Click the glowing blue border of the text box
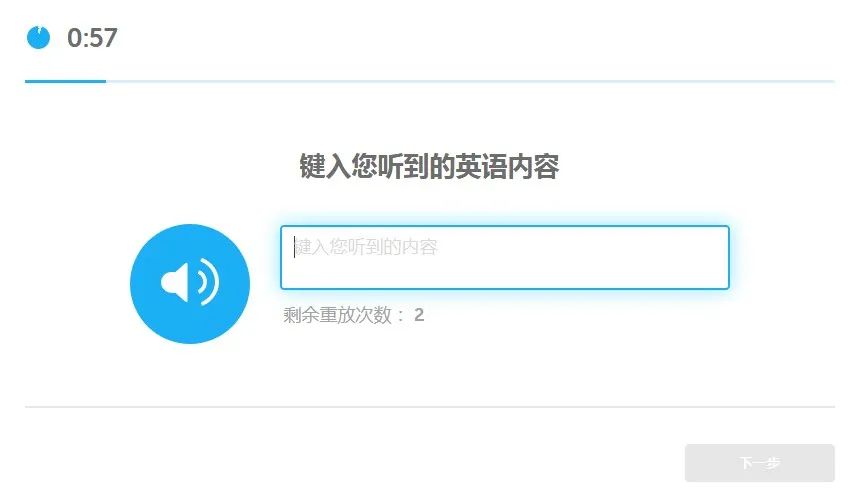 (x=505, y=226)
